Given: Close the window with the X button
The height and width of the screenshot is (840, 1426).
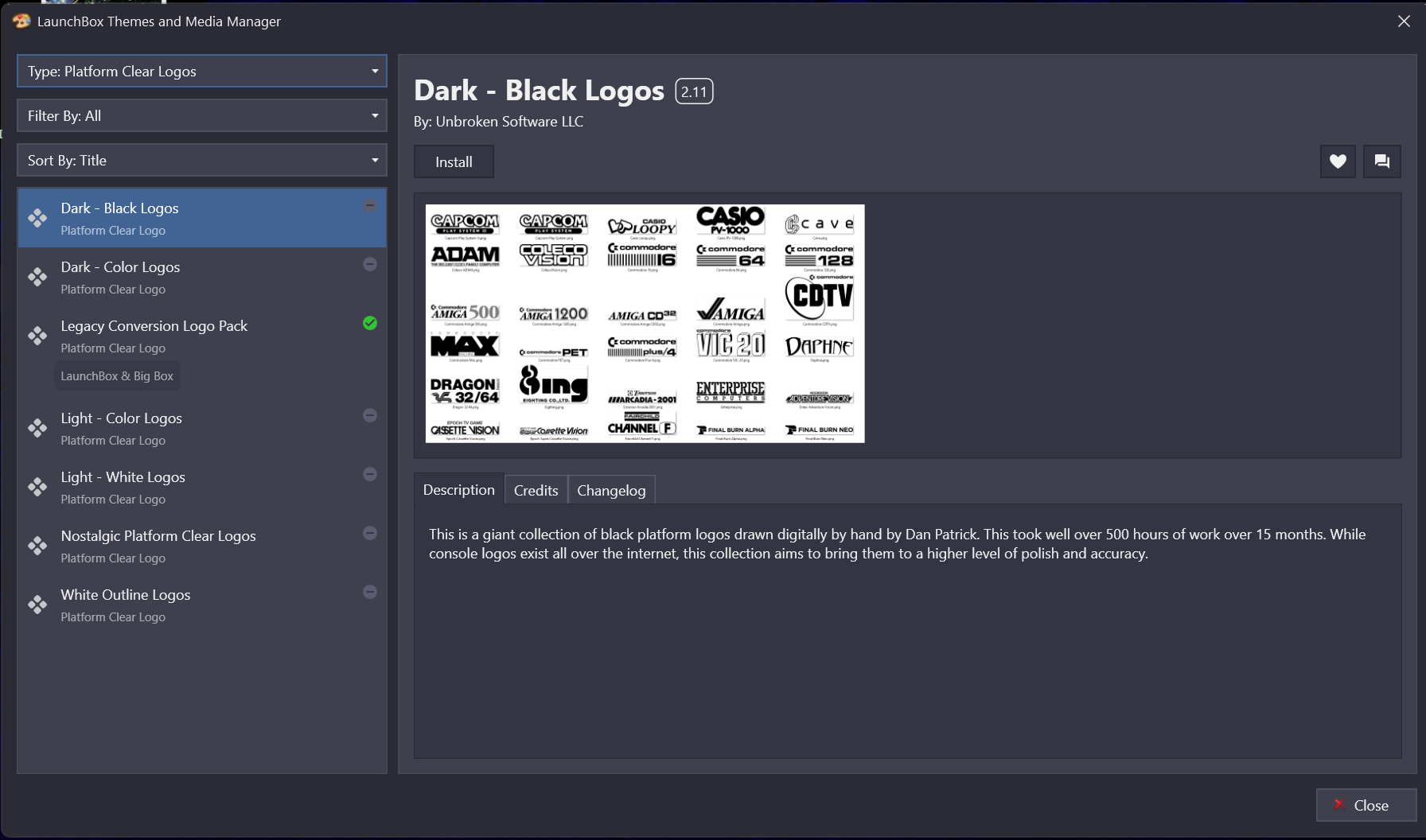Looking at the screenshot, I should click(1404, 21).
